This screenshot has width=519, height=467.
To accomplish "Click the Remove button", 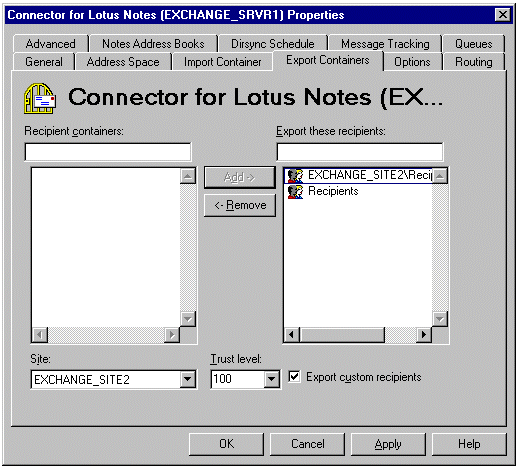I will pyautogui.click(x=240, y=205).
